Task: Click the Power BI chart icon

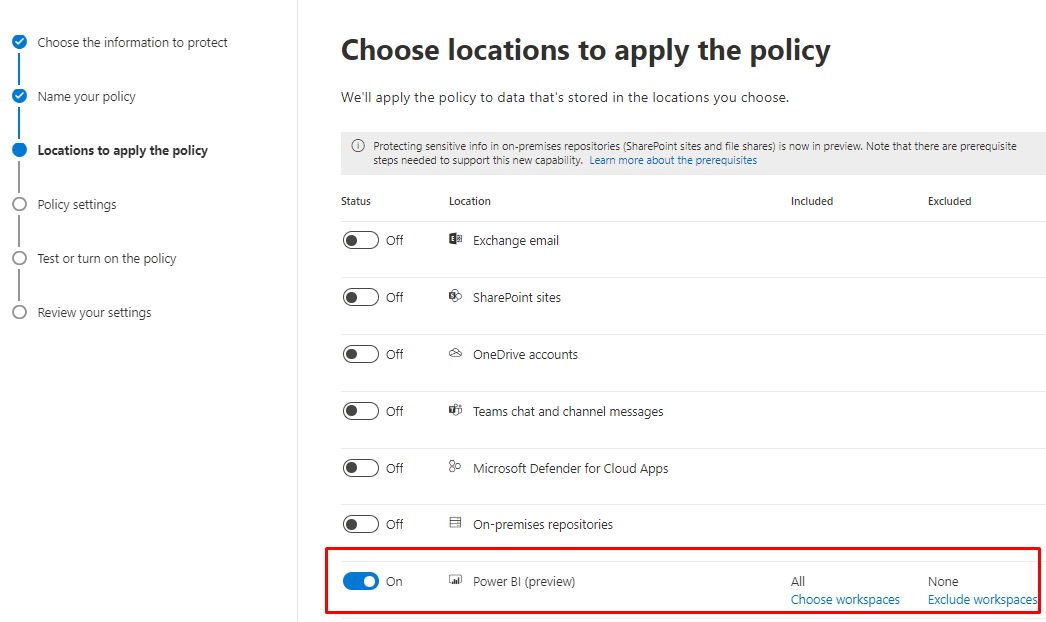Action: [455, 581]
